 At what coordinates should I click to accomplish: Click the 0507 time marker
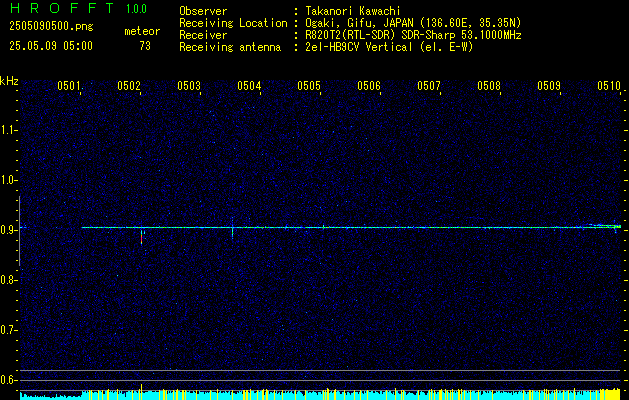429,85
